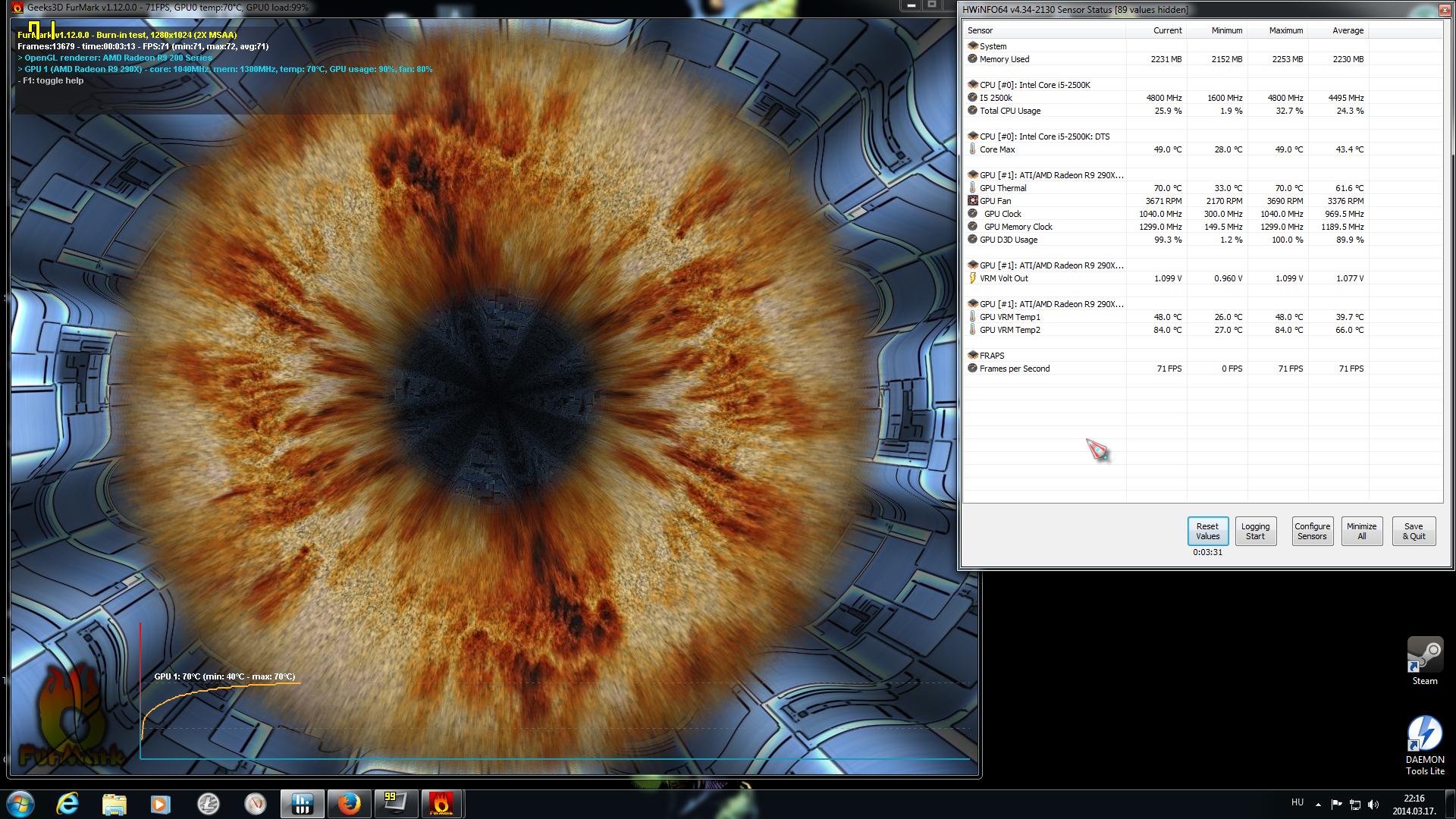Viewport: 1456px width, 819px height.
Task: Click the HU language indicator
Action: point(1298,802)
